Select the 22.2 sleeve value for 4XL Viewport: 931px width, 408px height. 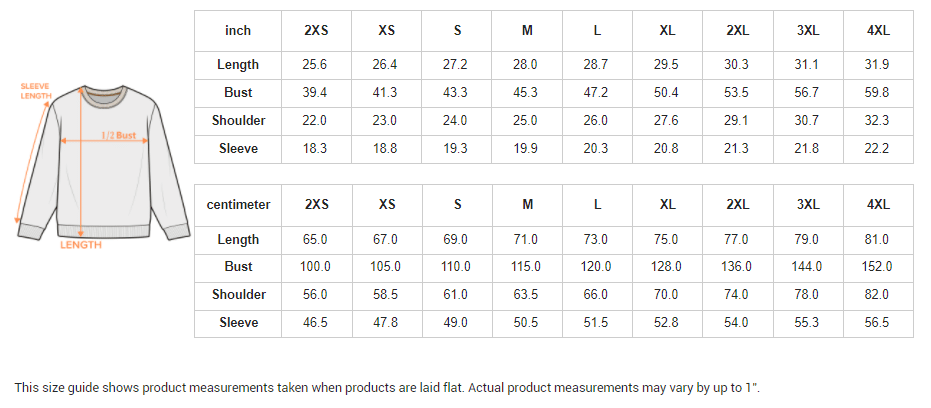click(877, 148)
